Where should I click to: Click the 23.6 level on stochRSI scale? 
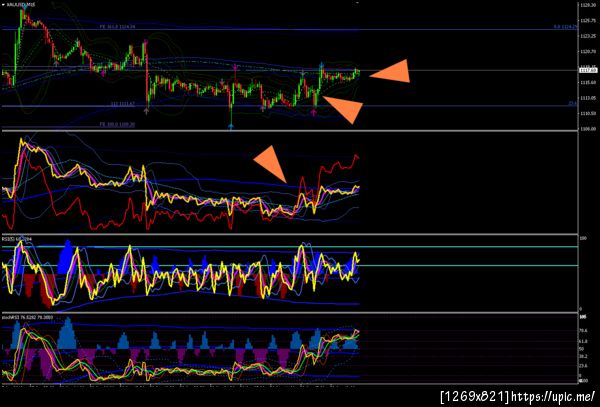pyautogui.click(x=584, y=366)
